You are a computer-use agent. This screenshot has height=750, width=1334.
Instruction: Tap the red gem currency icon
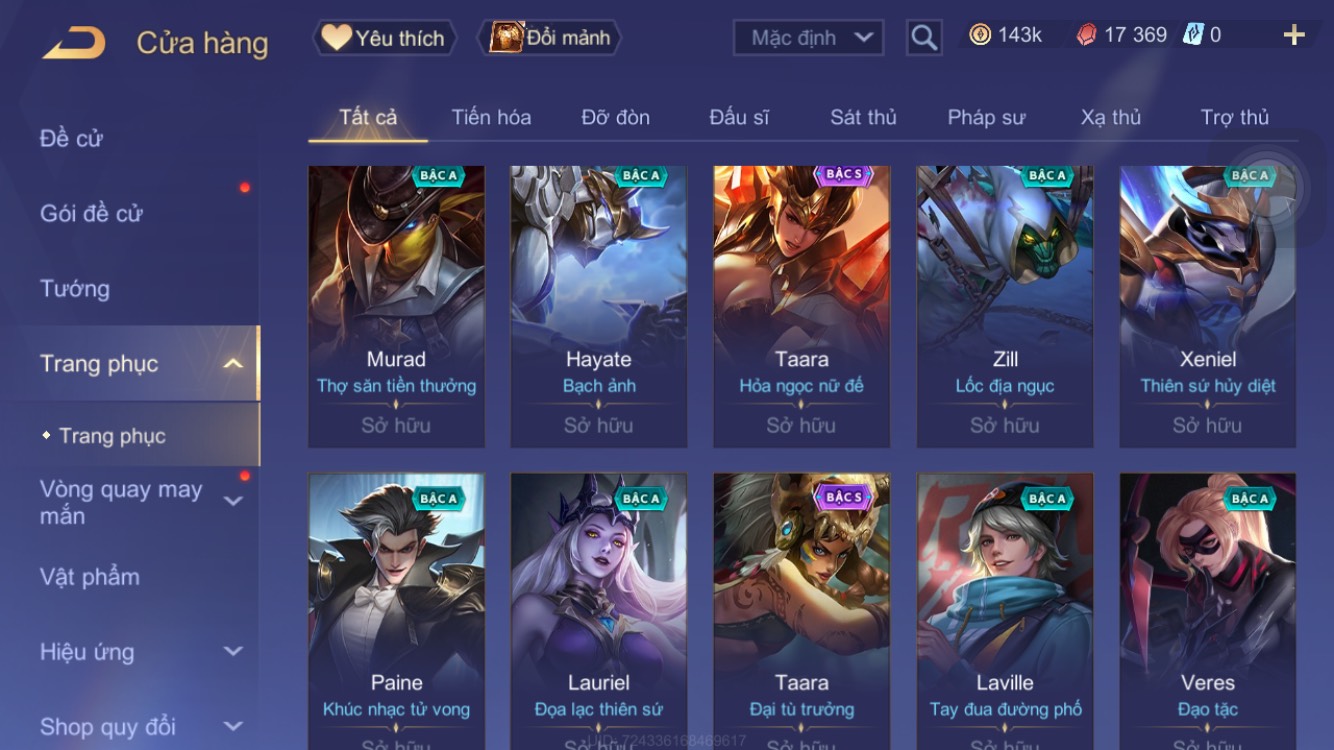coord(1086,35)
